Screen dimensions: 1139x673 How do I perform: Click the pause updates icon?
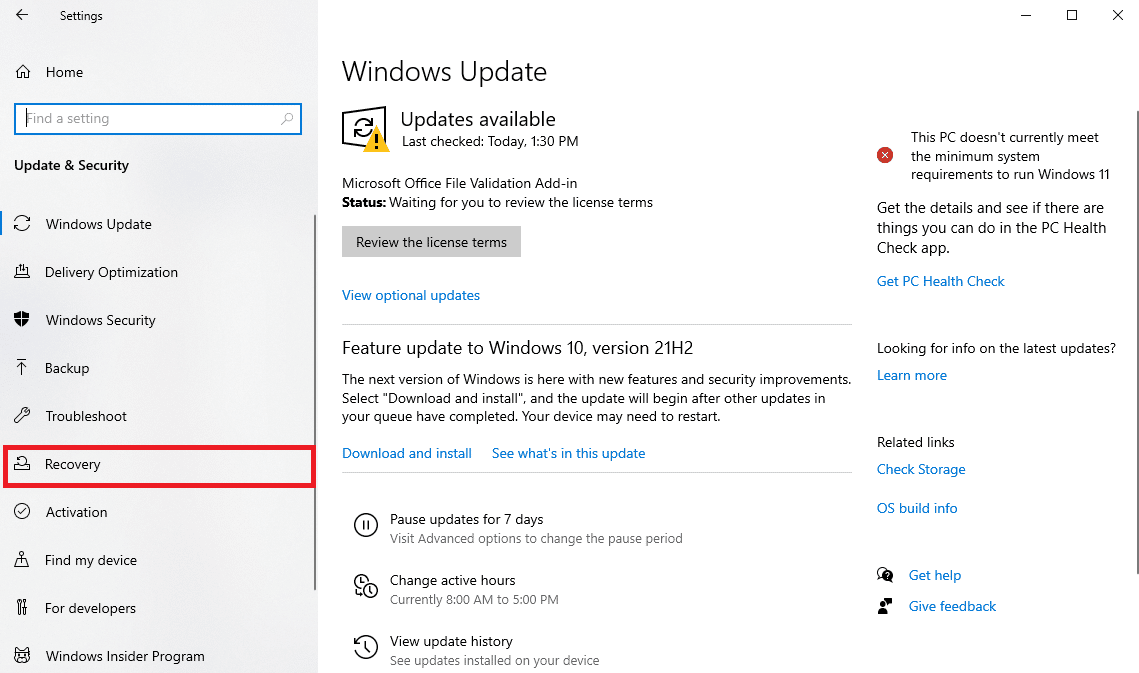pyautogui.click(x=366, y=524)
